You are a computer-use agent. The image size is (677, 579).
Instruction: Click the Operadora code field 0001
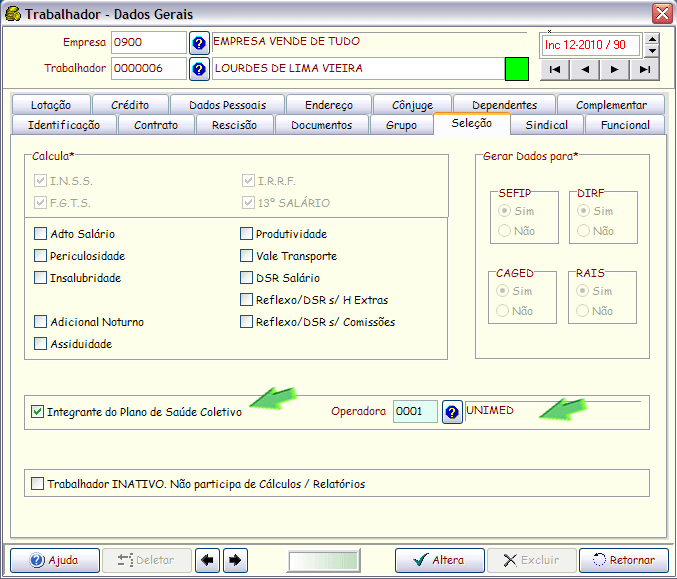pyautogui.click(x=415, y=411)
